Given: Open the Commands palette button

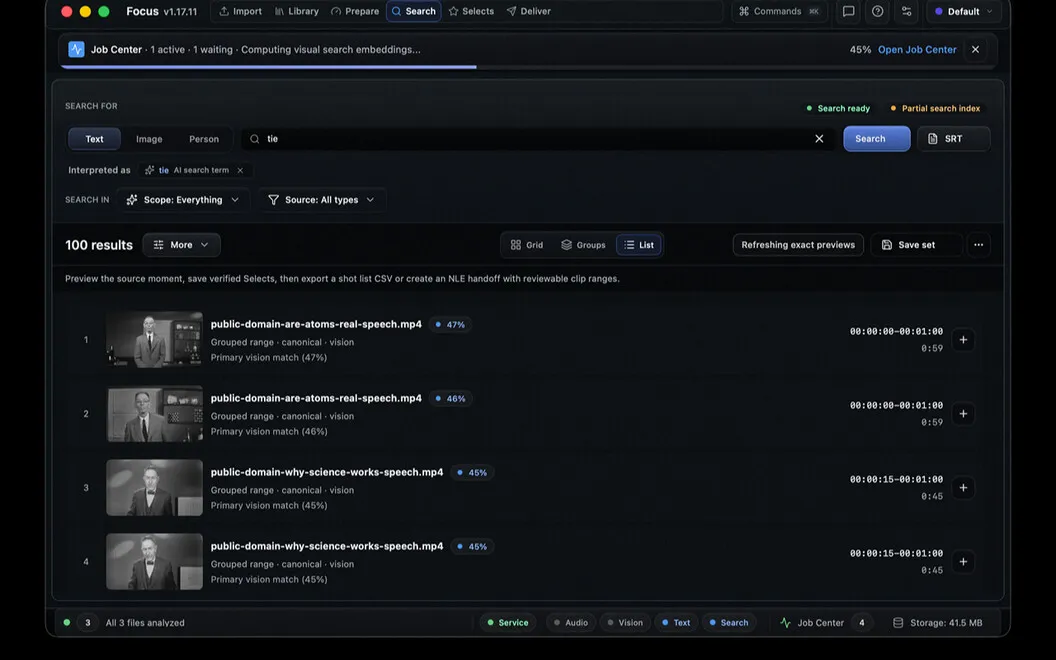Looking at the screenshot, I should click(x=779, y=11).
